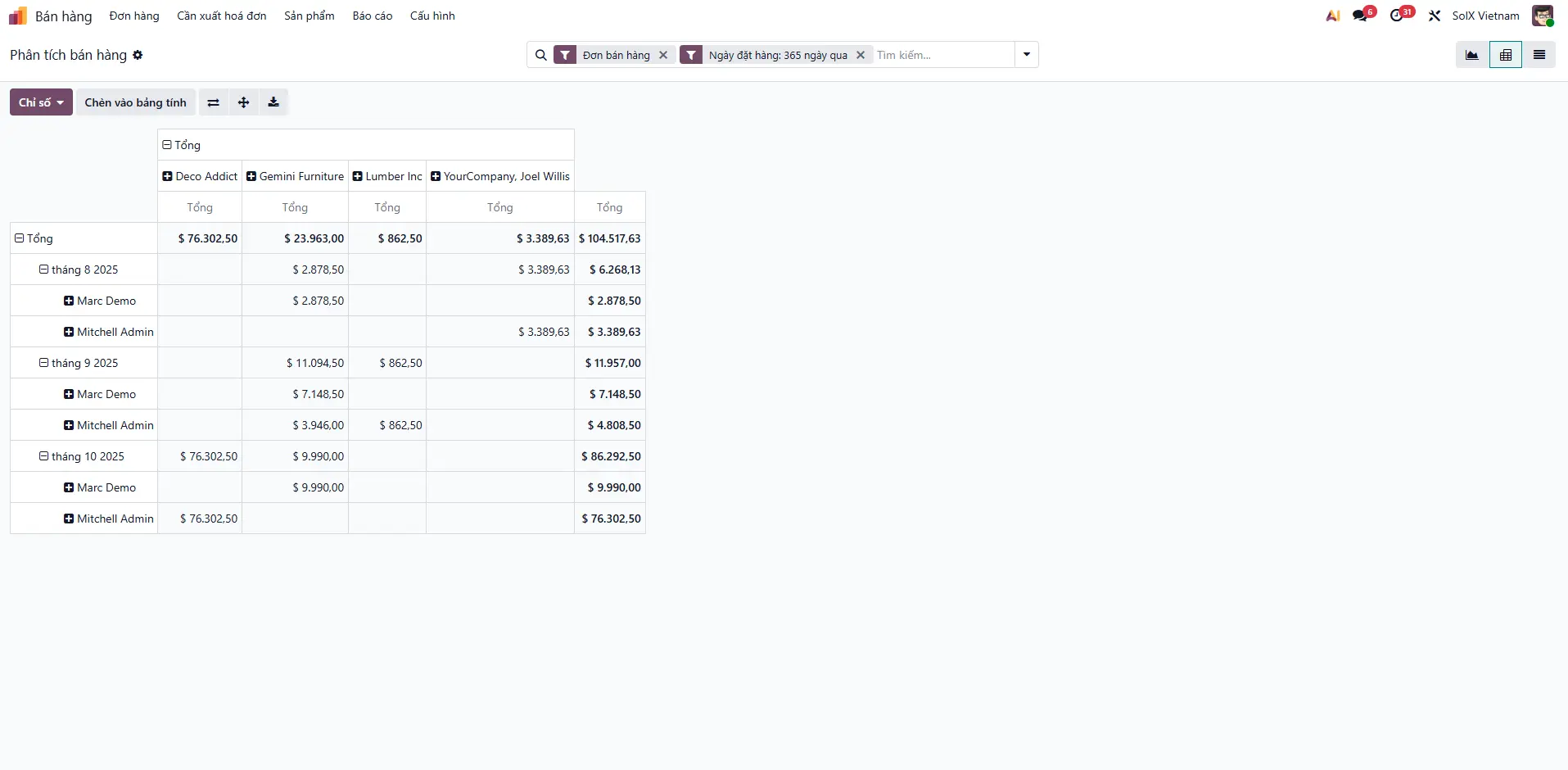
Task: Collapse the tháng 9 2025 row
Action: point(79,363)
